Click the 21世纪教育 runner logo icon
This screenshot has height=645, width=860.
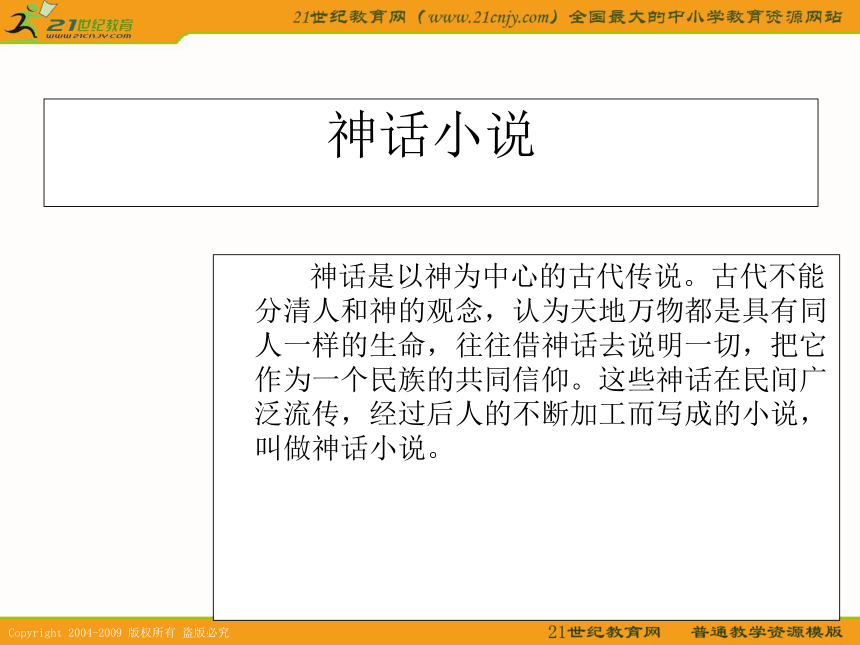coord(30,20)
